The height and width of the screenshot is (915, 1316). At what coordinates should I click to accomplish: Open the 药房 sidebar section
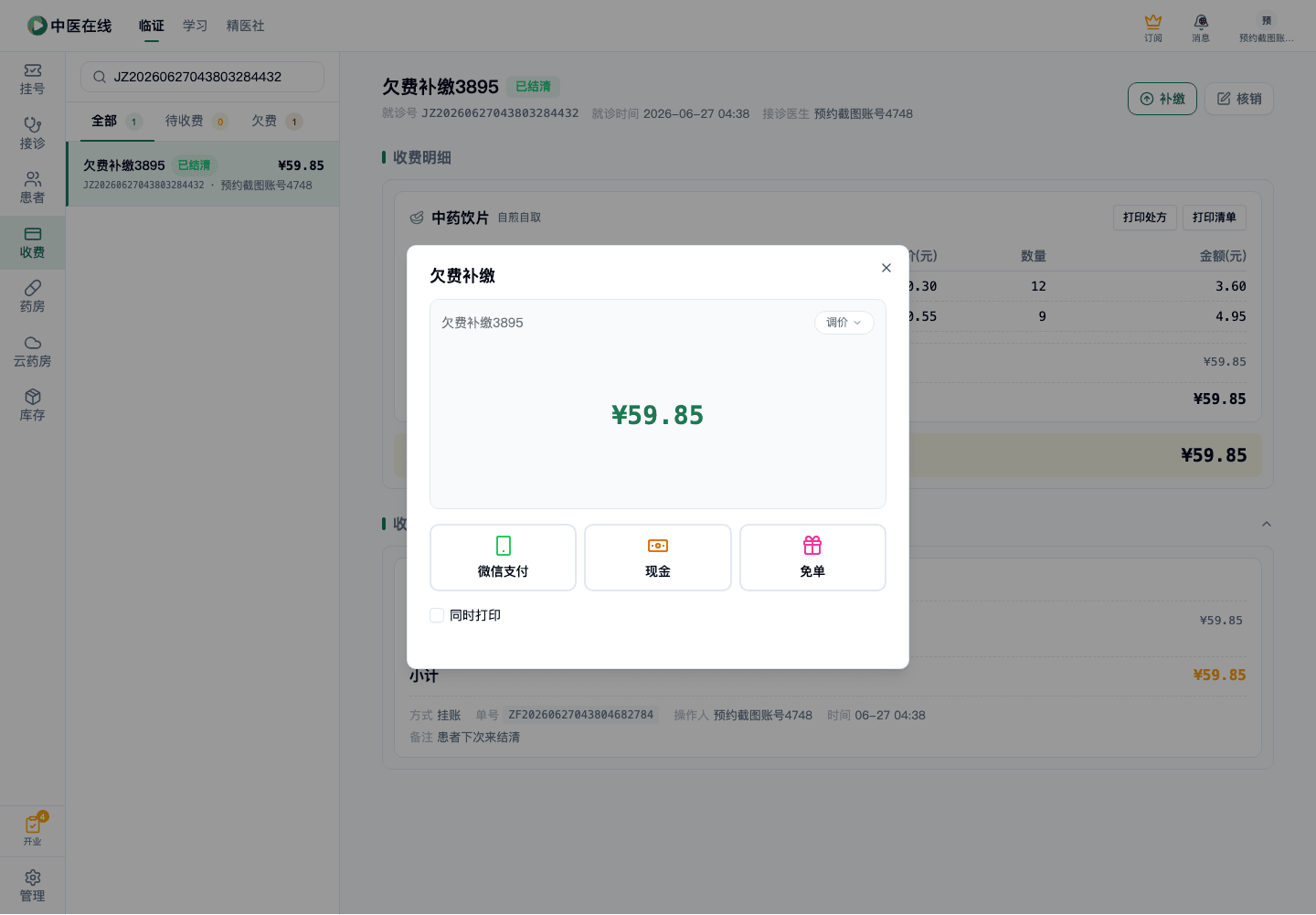click(x=32, y=297)
